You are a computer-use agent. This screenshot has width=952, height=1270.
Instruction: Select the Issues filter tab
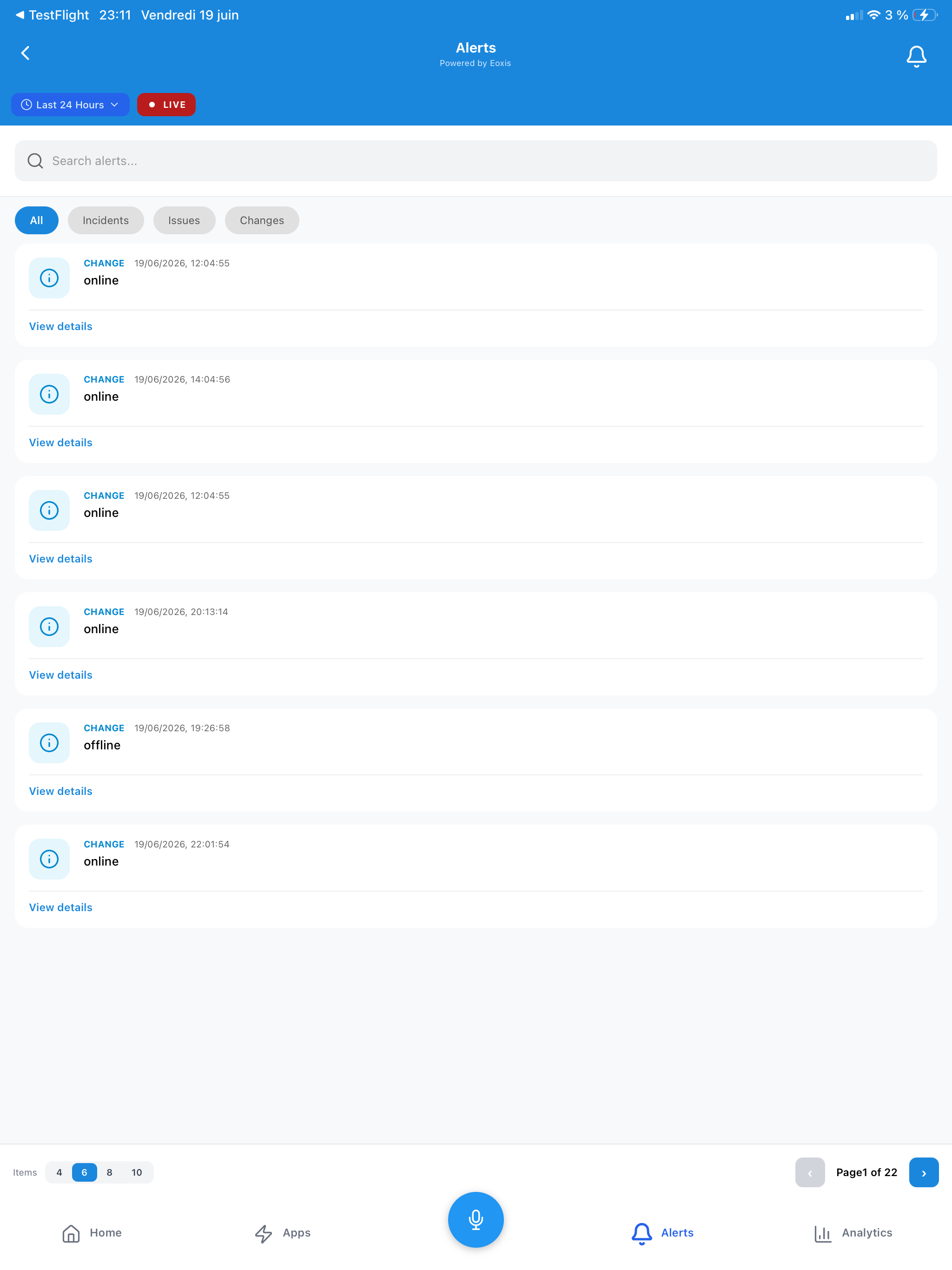coord(185,220)
